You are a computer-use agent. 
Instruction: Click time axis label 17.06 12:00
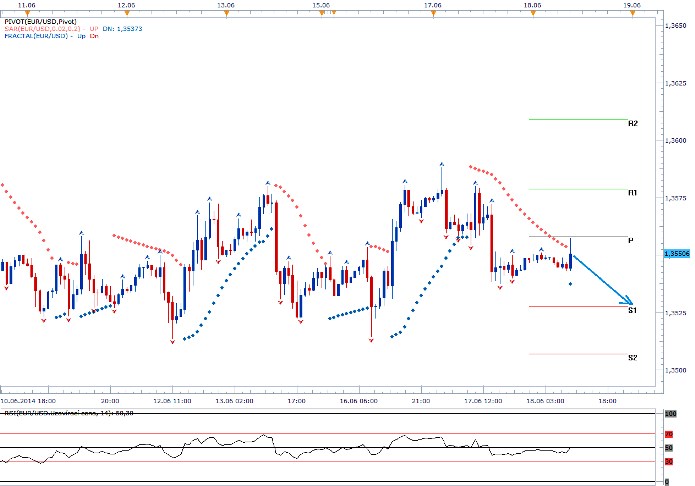(484, 401)
